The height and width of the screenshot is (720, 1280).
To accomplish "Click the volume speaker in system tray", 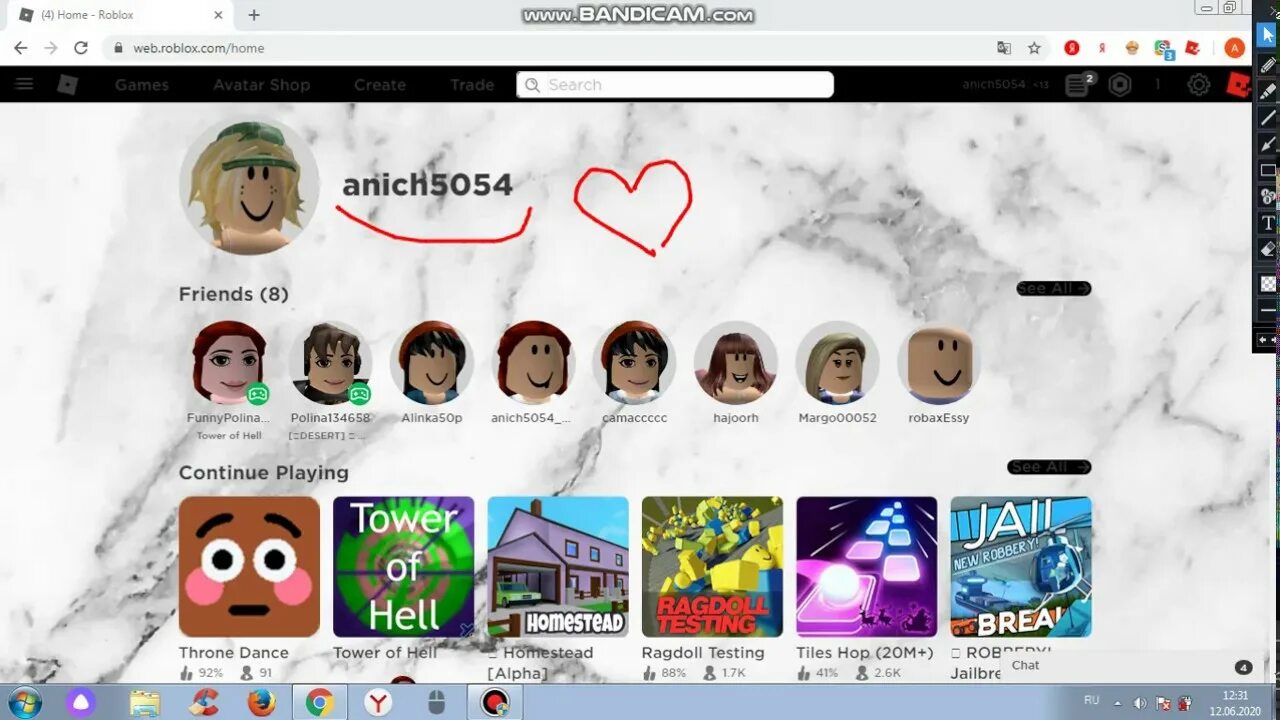I will pyautogui.click(x=1139, y=703).
